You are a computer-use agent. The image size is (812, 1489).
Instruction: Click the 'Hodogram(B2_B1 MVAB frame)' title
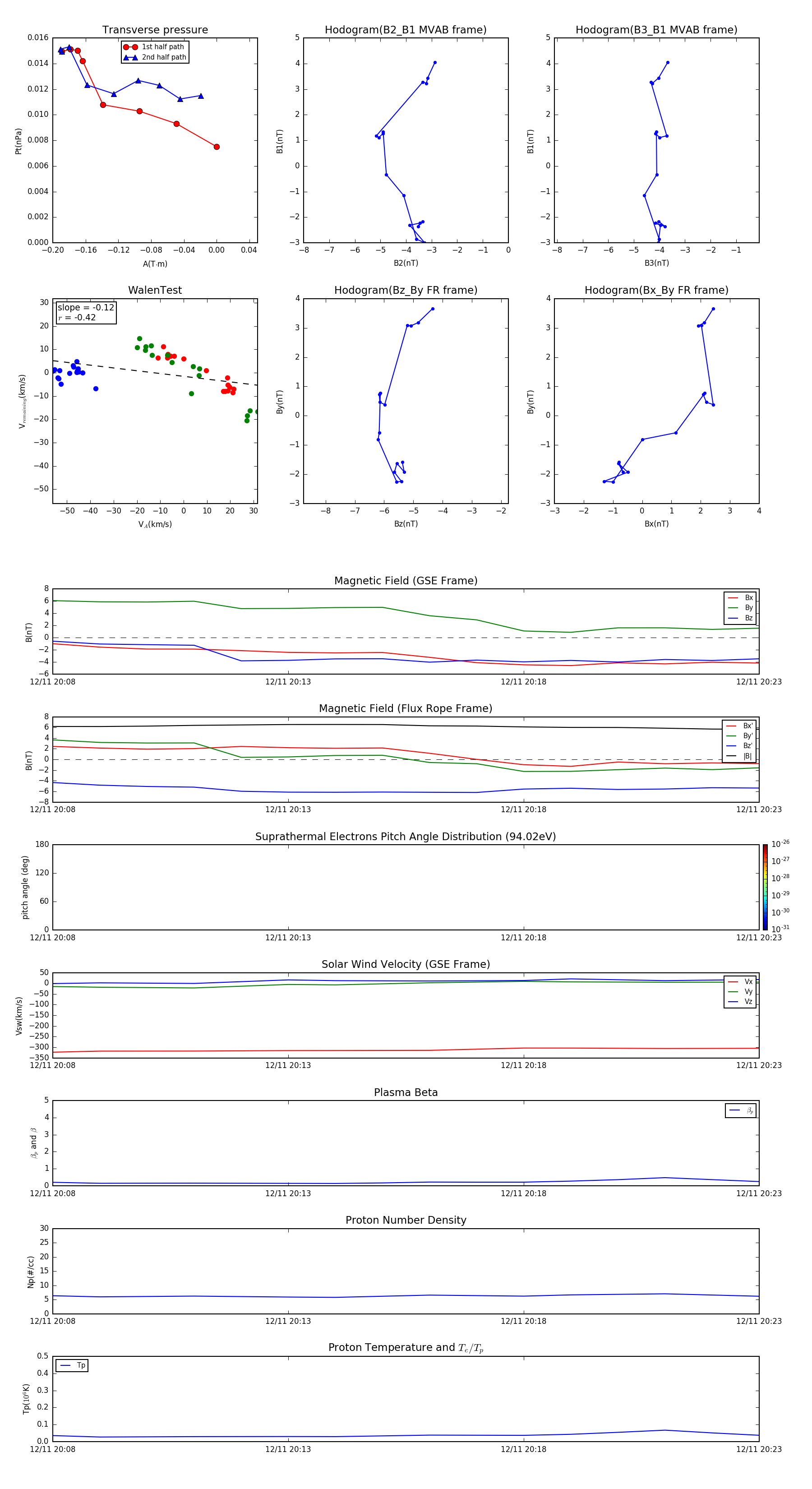point(406,29)
